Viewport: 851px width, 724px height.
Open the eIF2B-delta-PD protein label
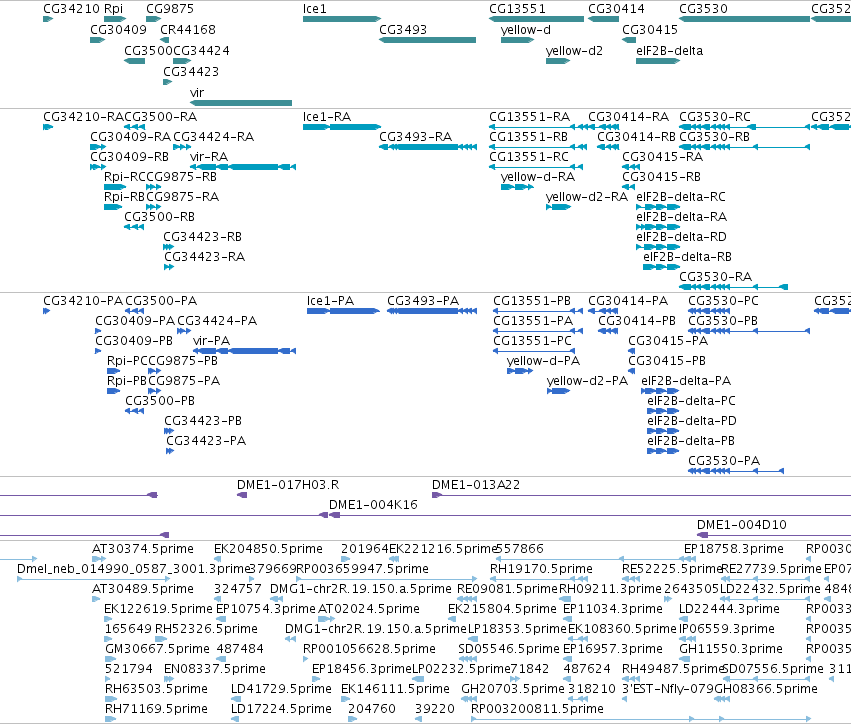pos(692,421)
